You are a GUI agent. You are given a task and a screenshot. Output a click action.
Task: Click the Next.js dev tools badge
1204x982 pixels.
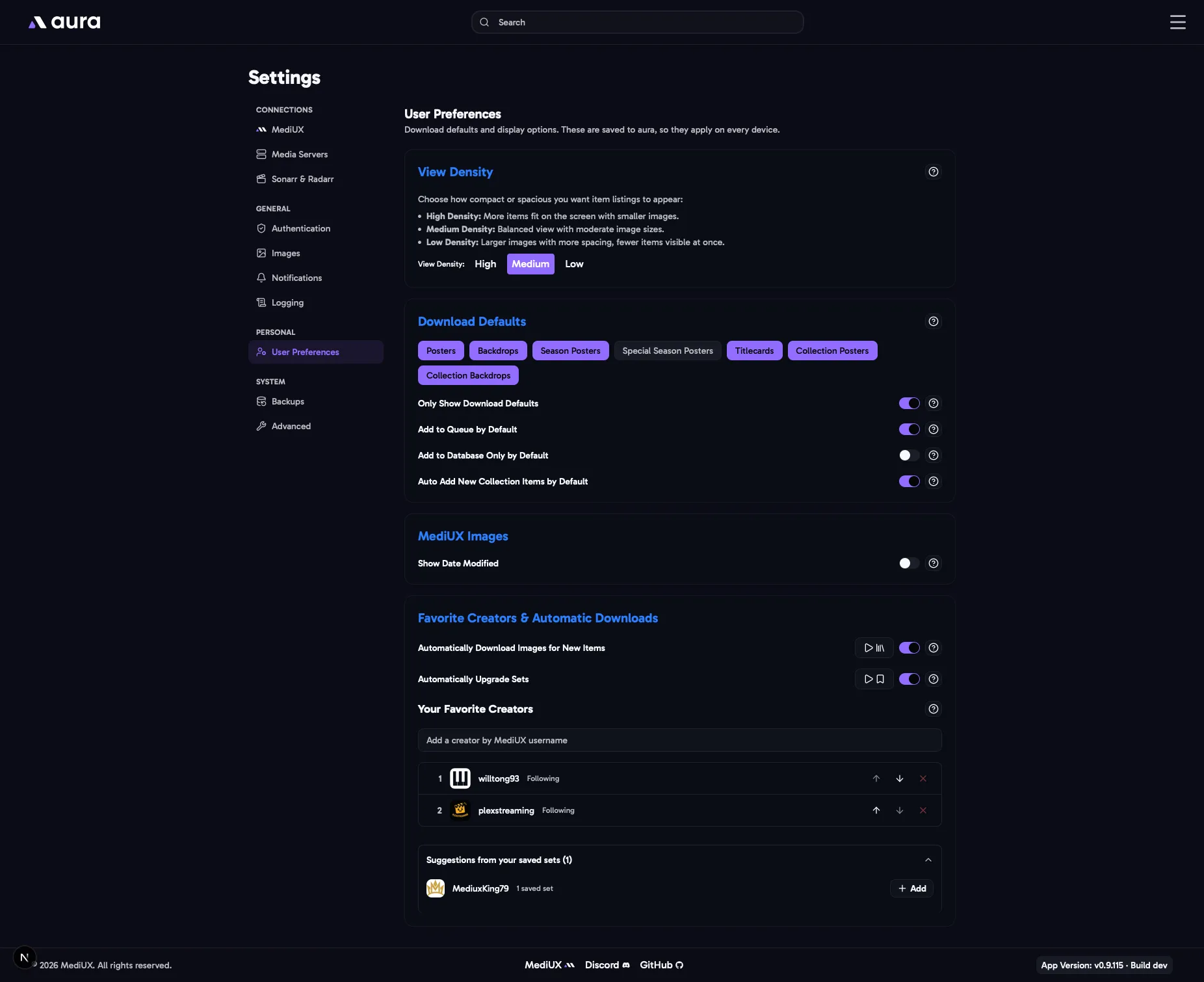(x=25, y=957)
